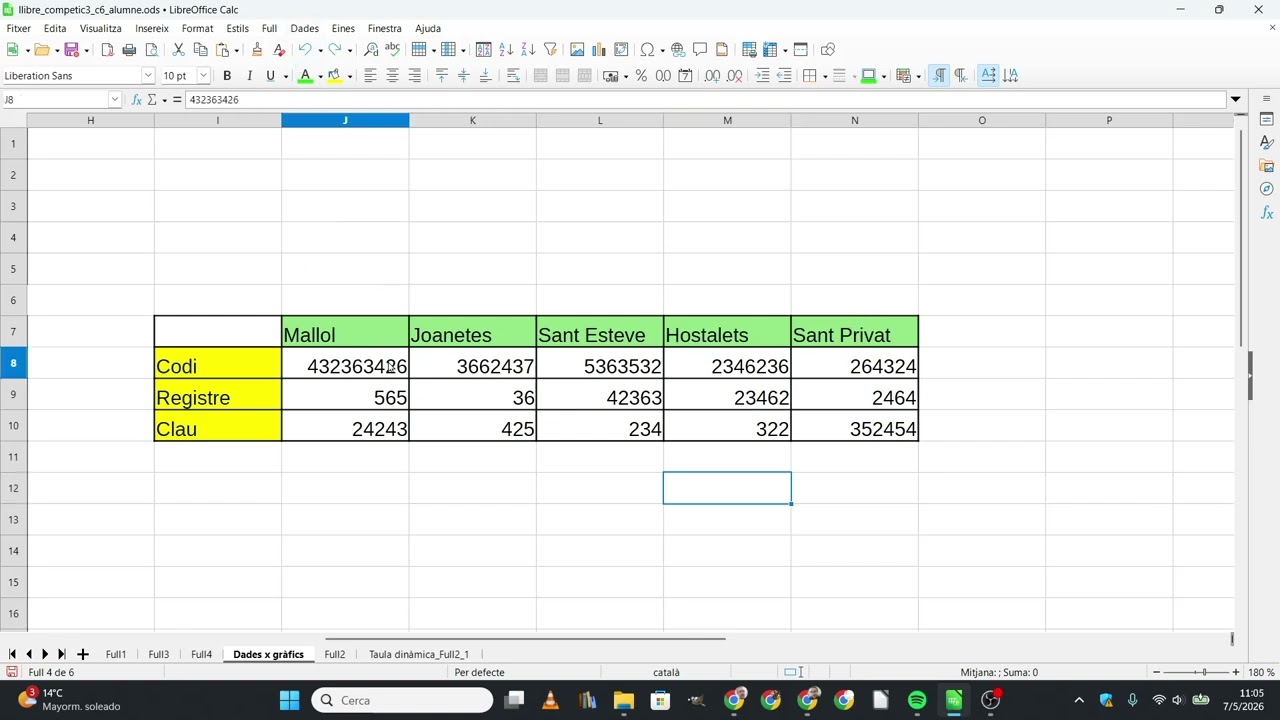The width and height of the screenshot is (1280, 720).
Task: Click the Clone formatting paintbrush icon
Action: [x=257, y=50]
